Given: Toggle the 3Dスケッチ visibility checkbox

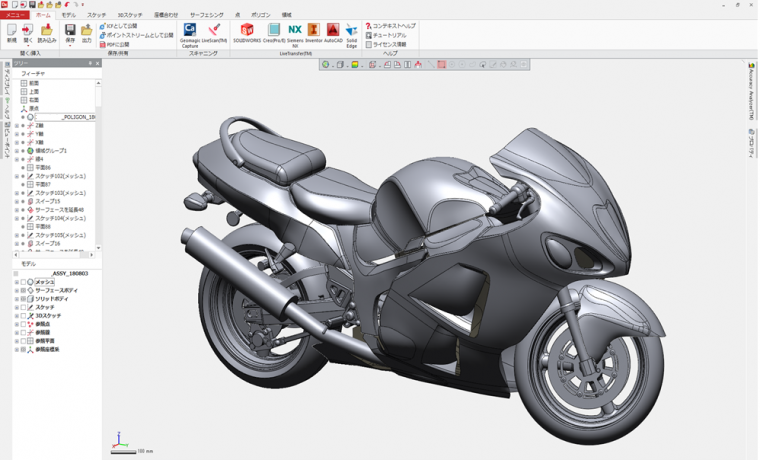Looking at the screenshot, I should [x=24, y=316].
